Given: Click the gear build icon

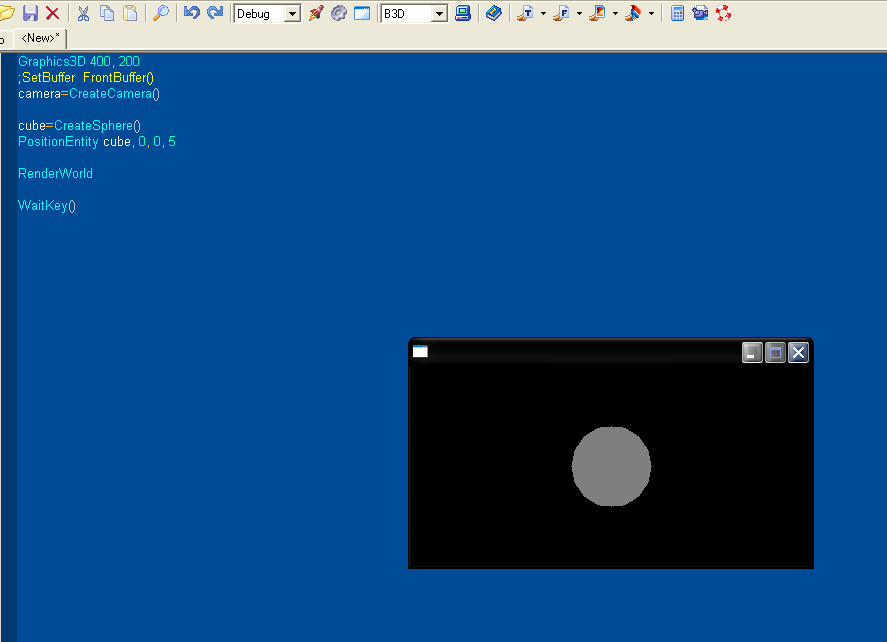Looking at the screenshot, I should [339, 13].
